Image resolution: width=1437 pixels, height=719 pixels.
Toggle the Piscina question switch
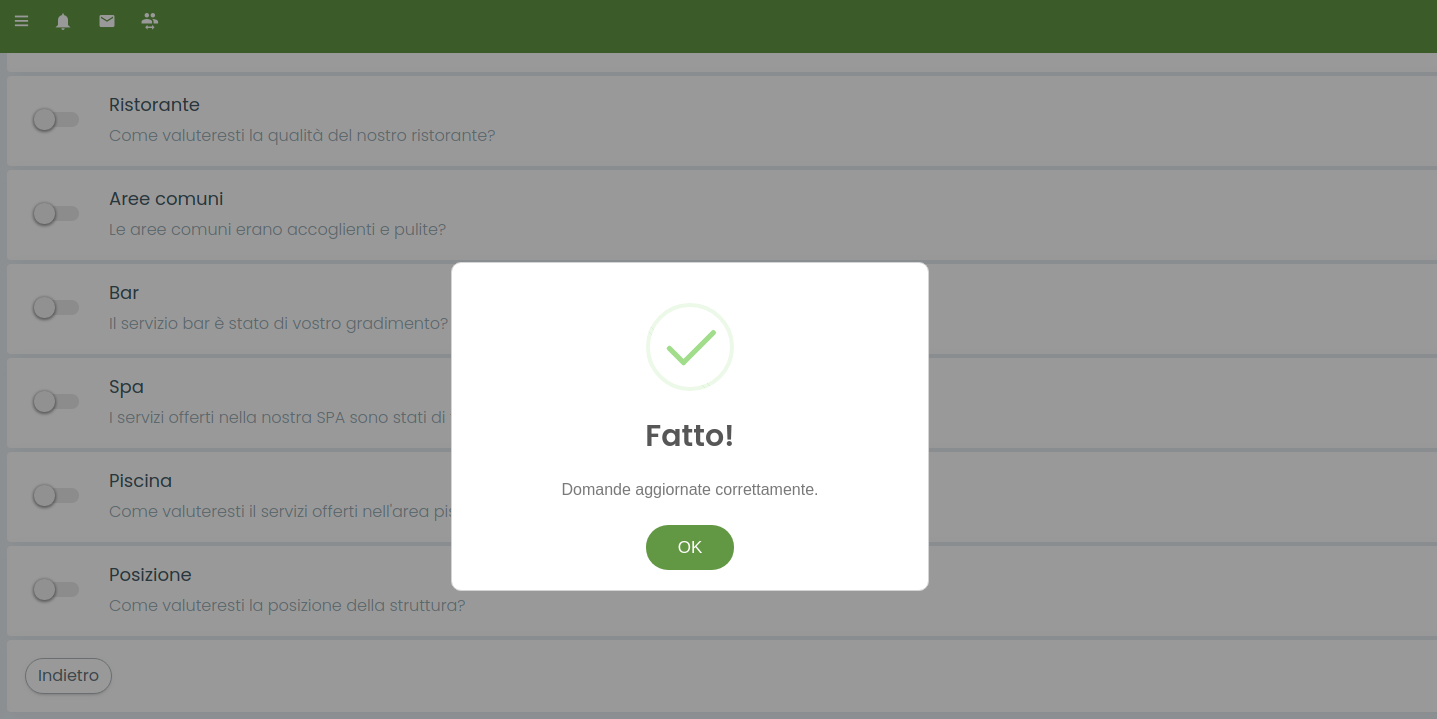[x=55, y=496]
